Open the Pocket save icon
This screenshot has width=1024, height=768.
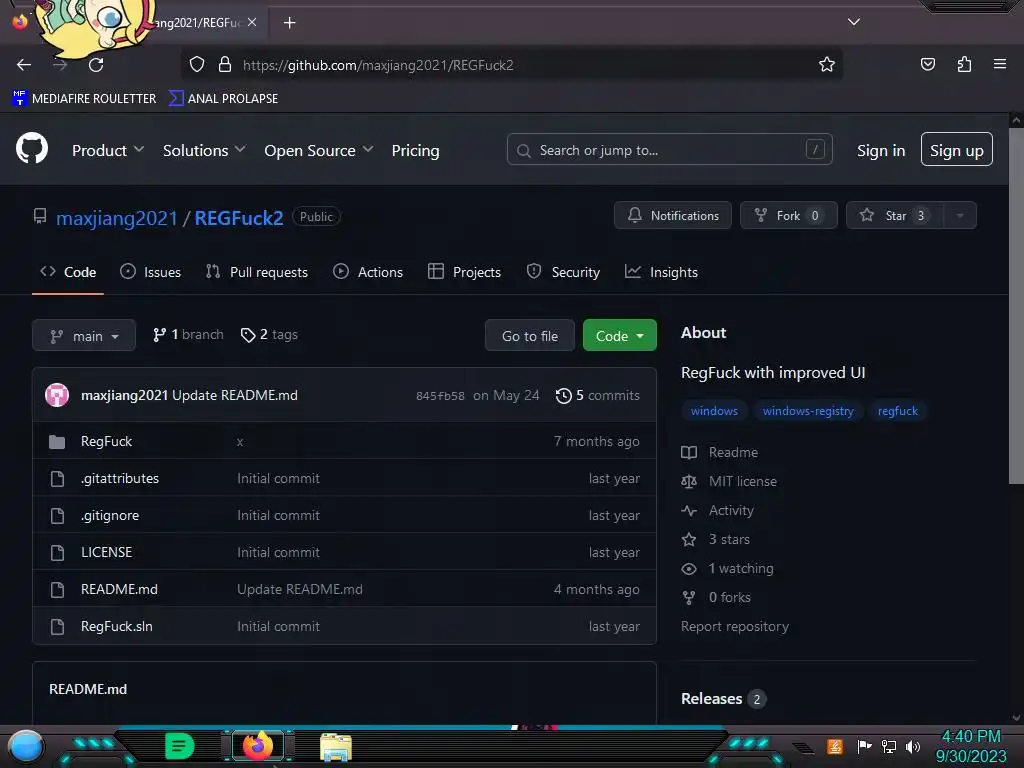[x=927, y=65]
